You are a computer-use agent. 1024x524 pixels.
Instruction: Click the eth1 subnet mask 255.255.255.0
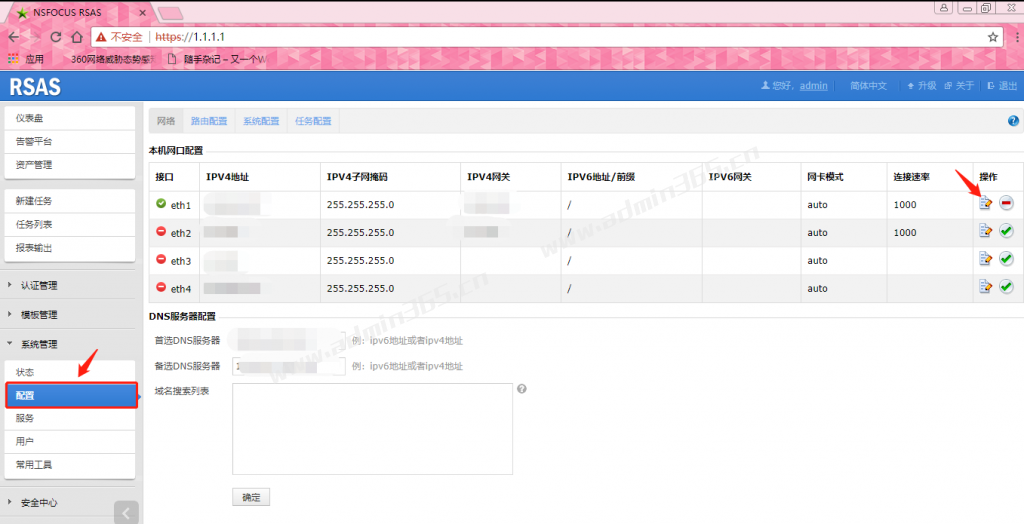tap(360, 205)
